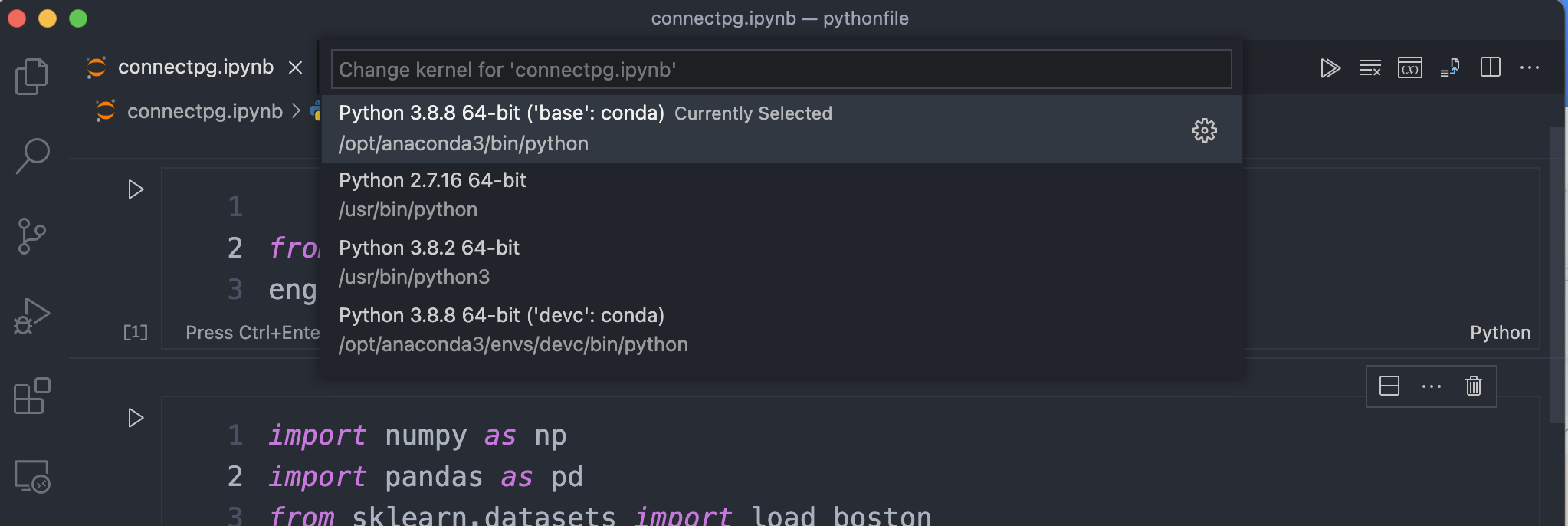
Task: Open the variables viewer icon
Action: point(1409,68)
